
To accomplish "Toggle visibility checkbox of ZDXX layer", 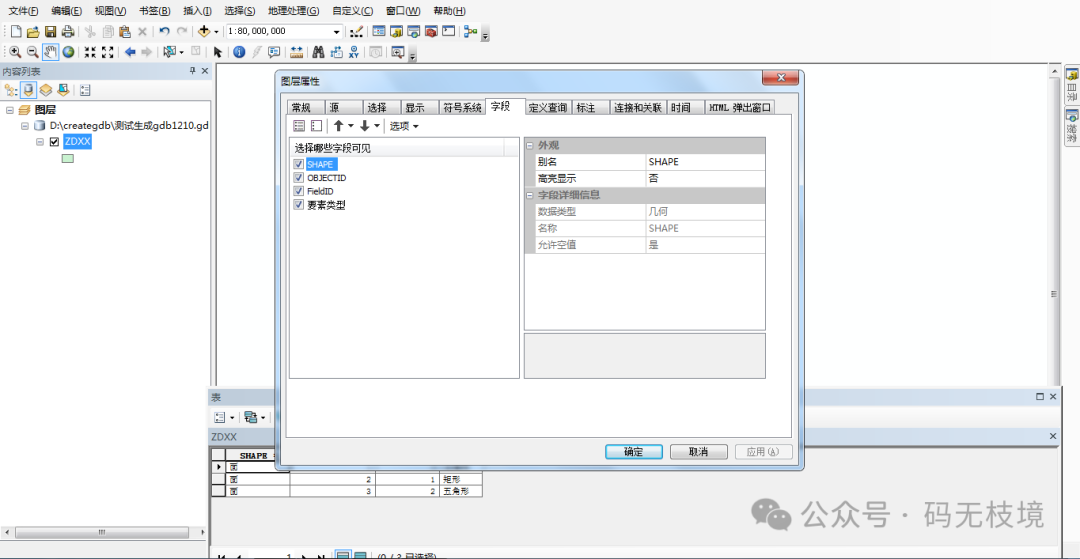I will (54, 142).
